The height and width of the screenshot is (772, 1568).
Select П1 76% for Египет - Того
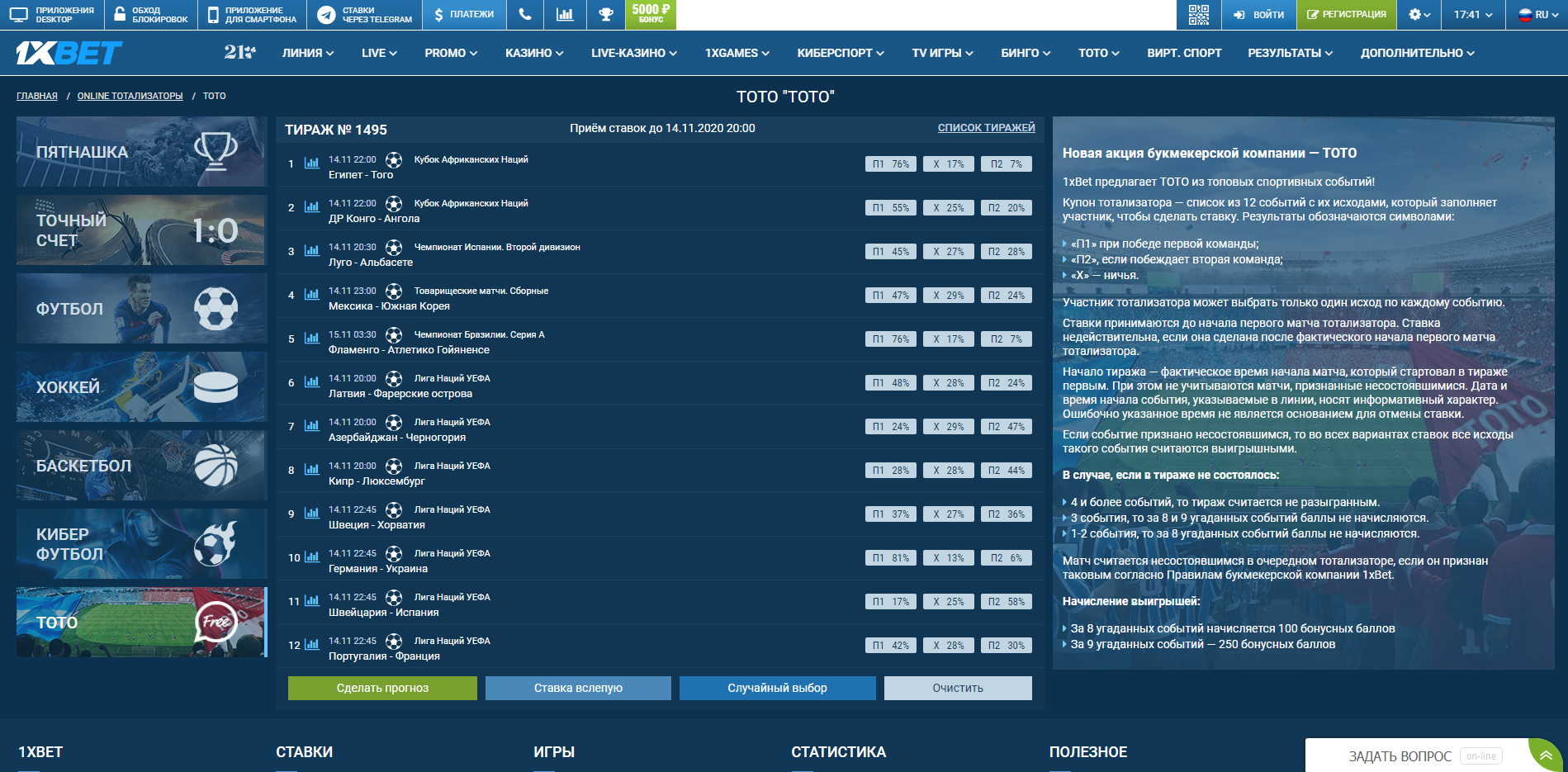[891, 164]
